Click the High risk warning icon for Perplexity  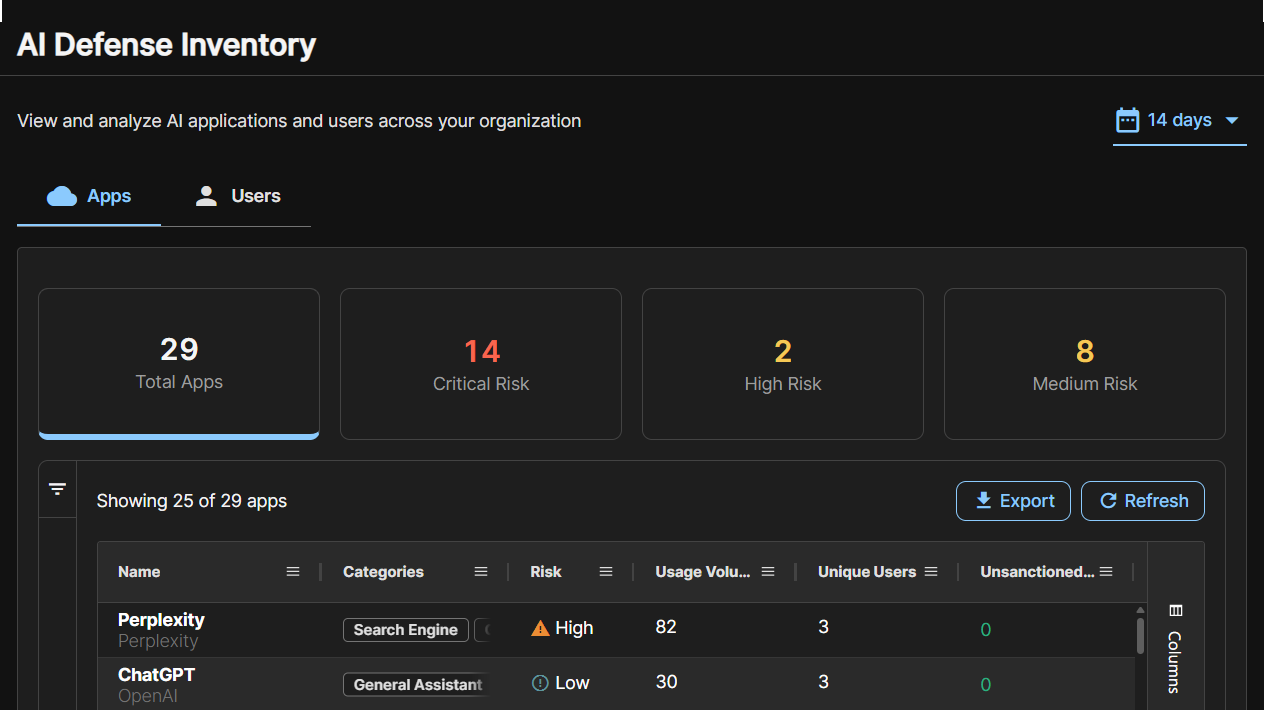(540, 628)
